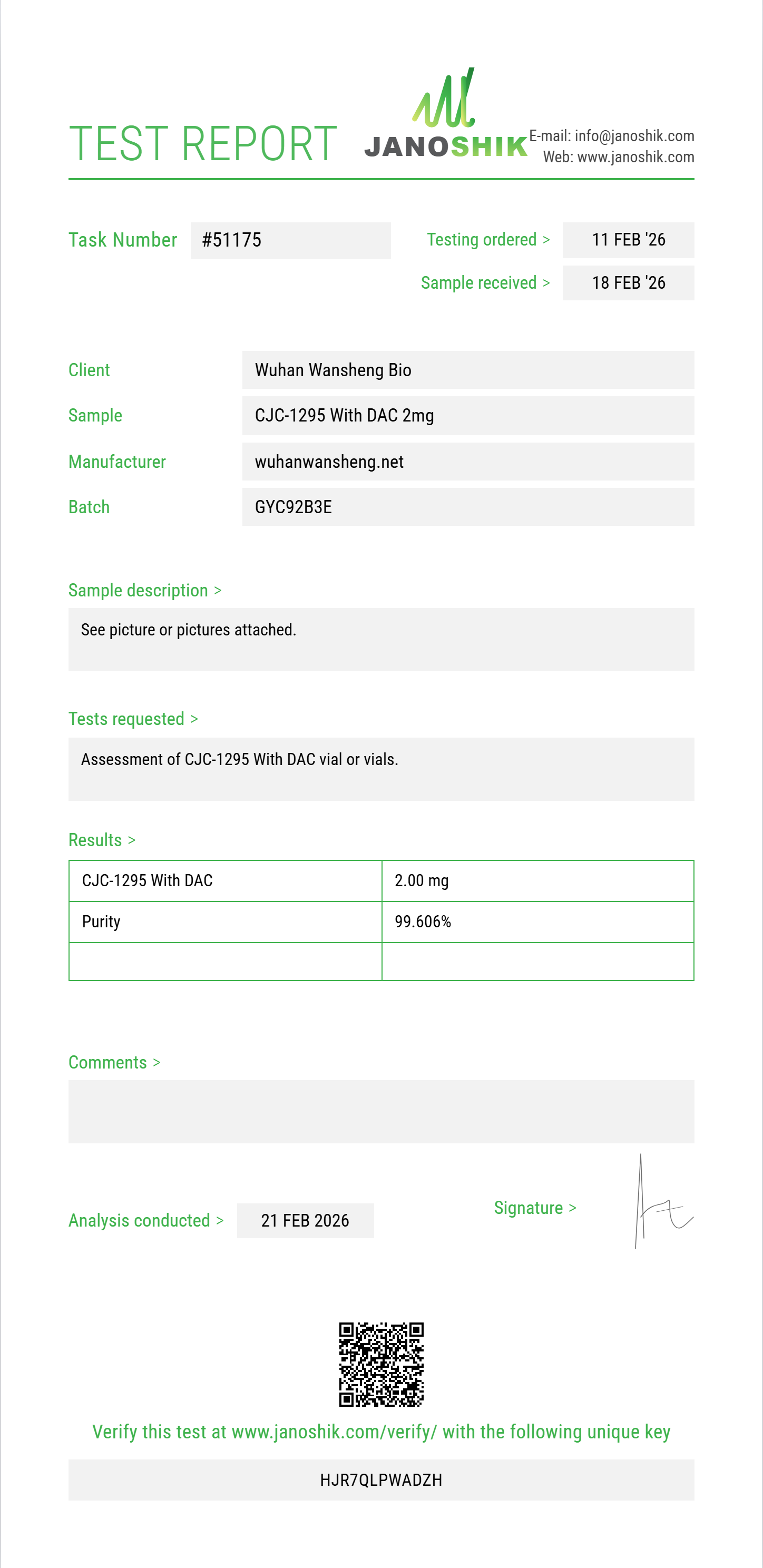Screen dimensions: 763x1568
Task: Click the QR code image
Action: (x=381, y=1364)
